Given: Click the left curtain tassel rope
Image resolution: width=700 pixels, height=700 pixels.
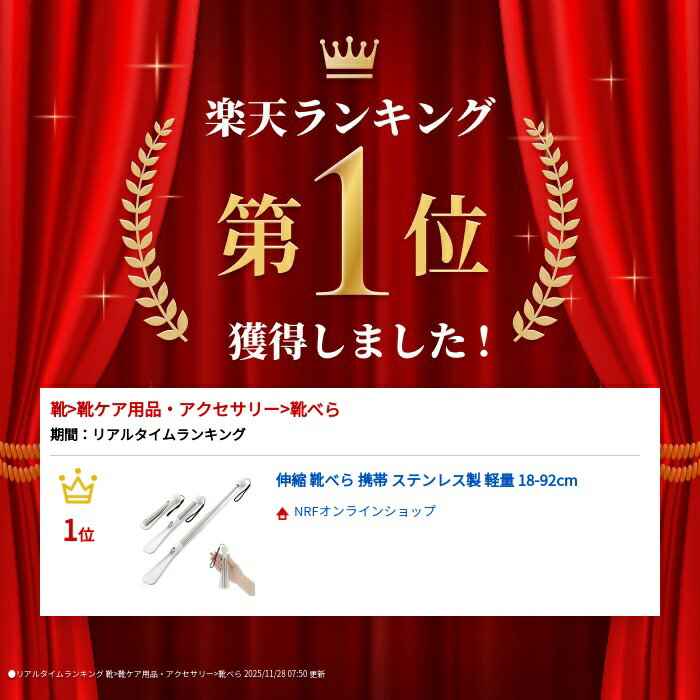Looking at the screenshot, I should 20,462.
